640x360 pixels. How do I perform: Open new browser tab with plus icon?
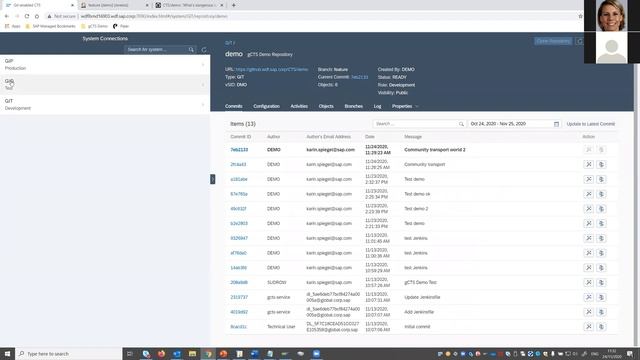233,5
